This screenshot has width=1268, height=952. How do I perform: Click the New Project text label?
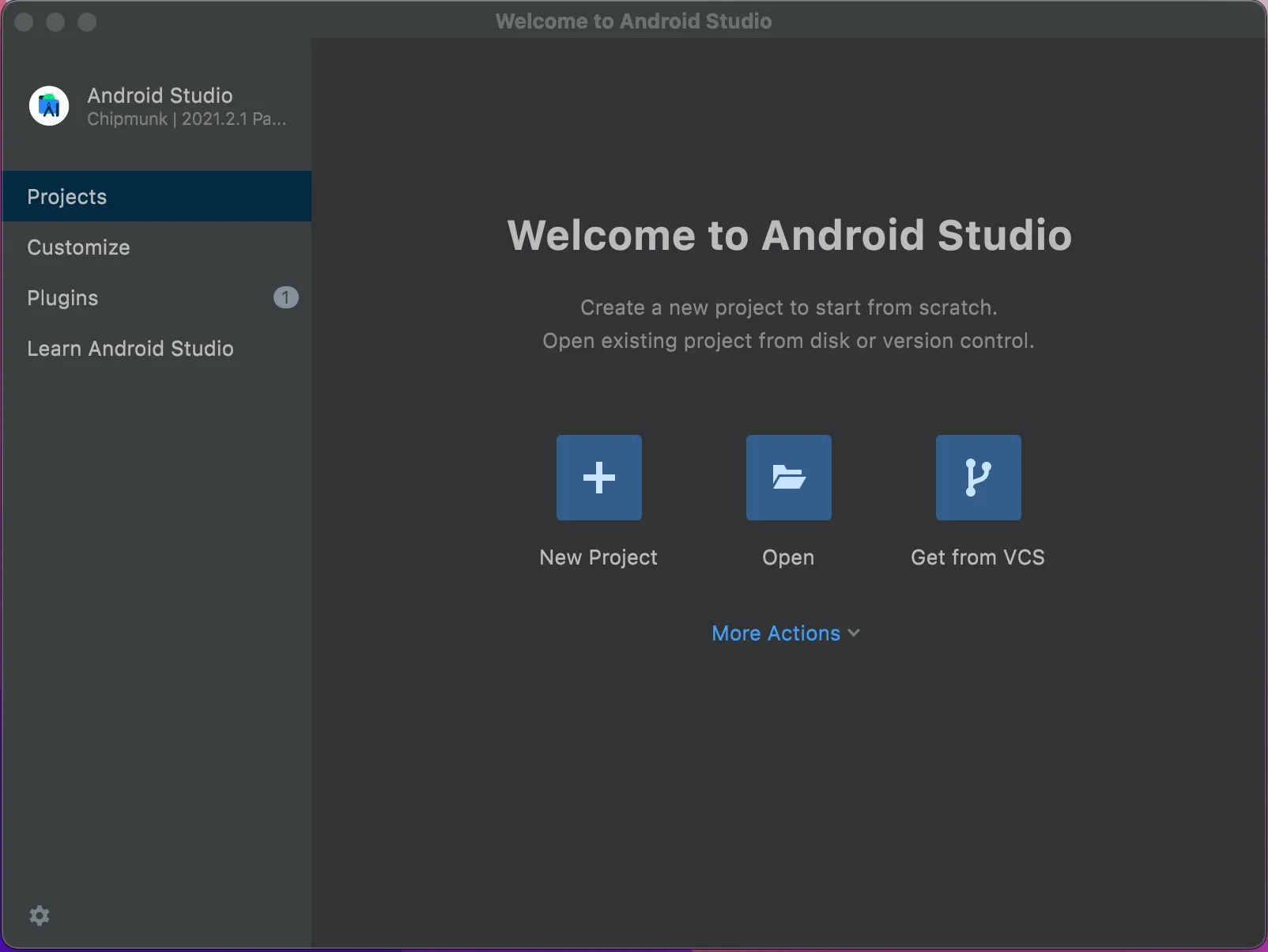pos(598,557)
